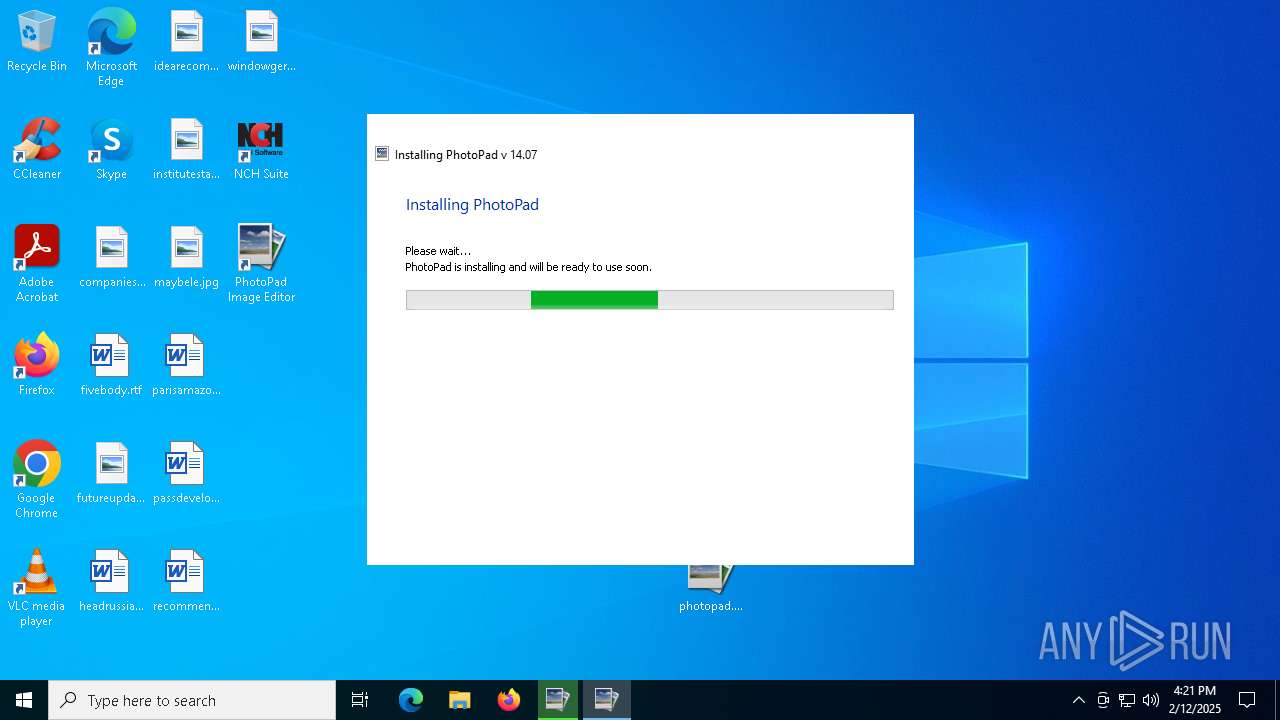Select the maybele.jpg image file

click(x=186, y=257)
